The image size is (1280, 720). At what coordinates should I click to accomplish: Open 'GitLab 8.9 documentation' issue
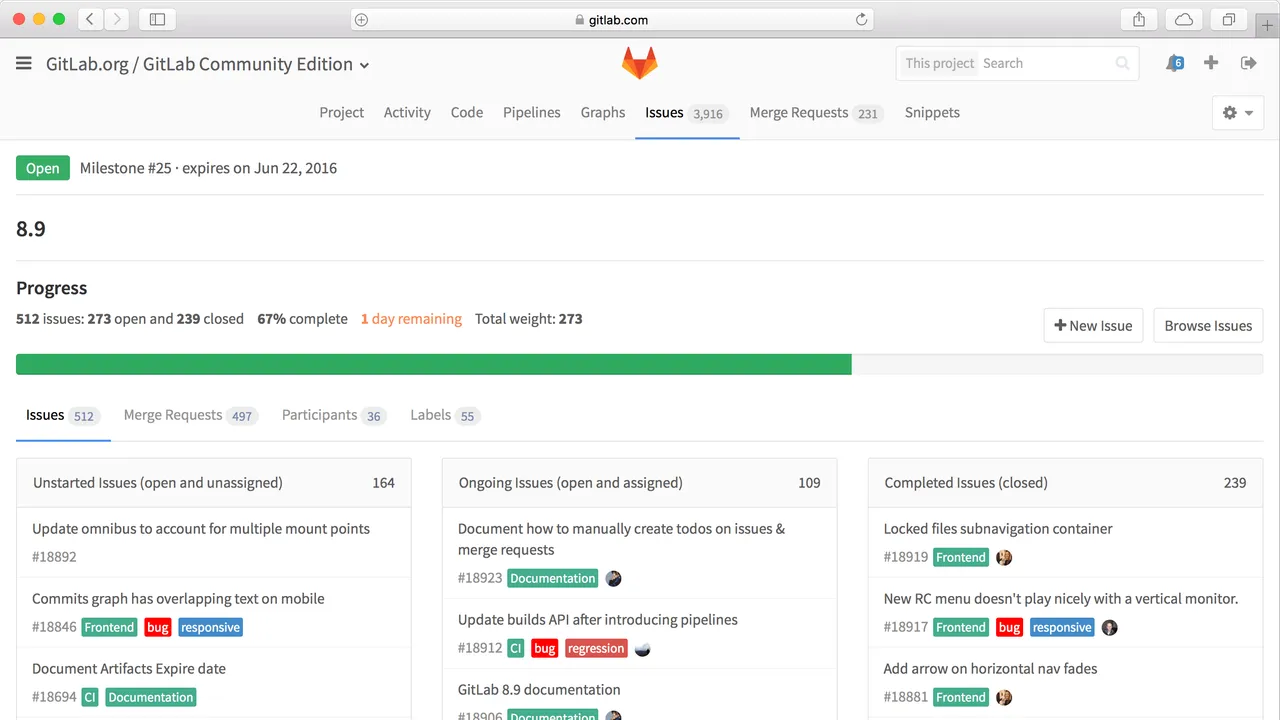click(539, 689)
